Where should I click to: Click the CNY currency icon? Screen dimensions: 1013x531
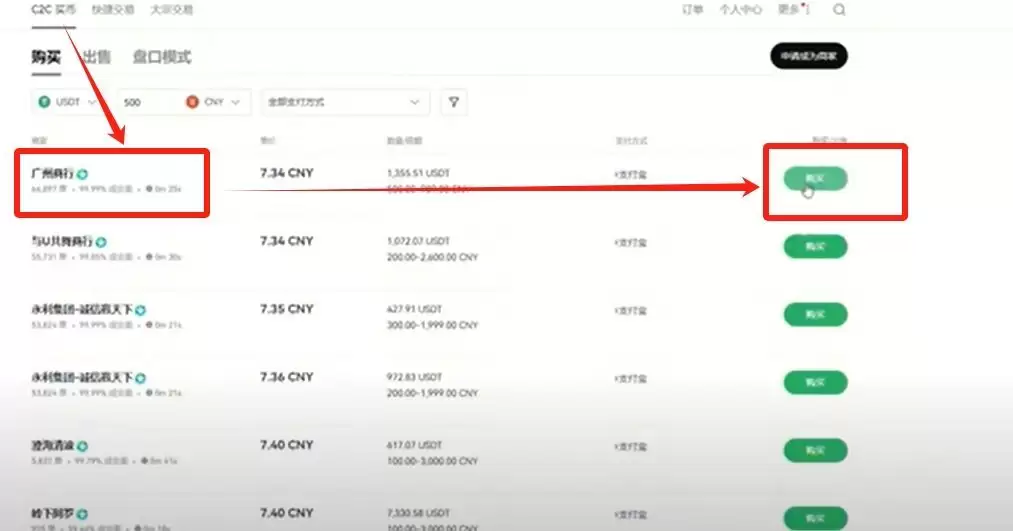[192, 102]
